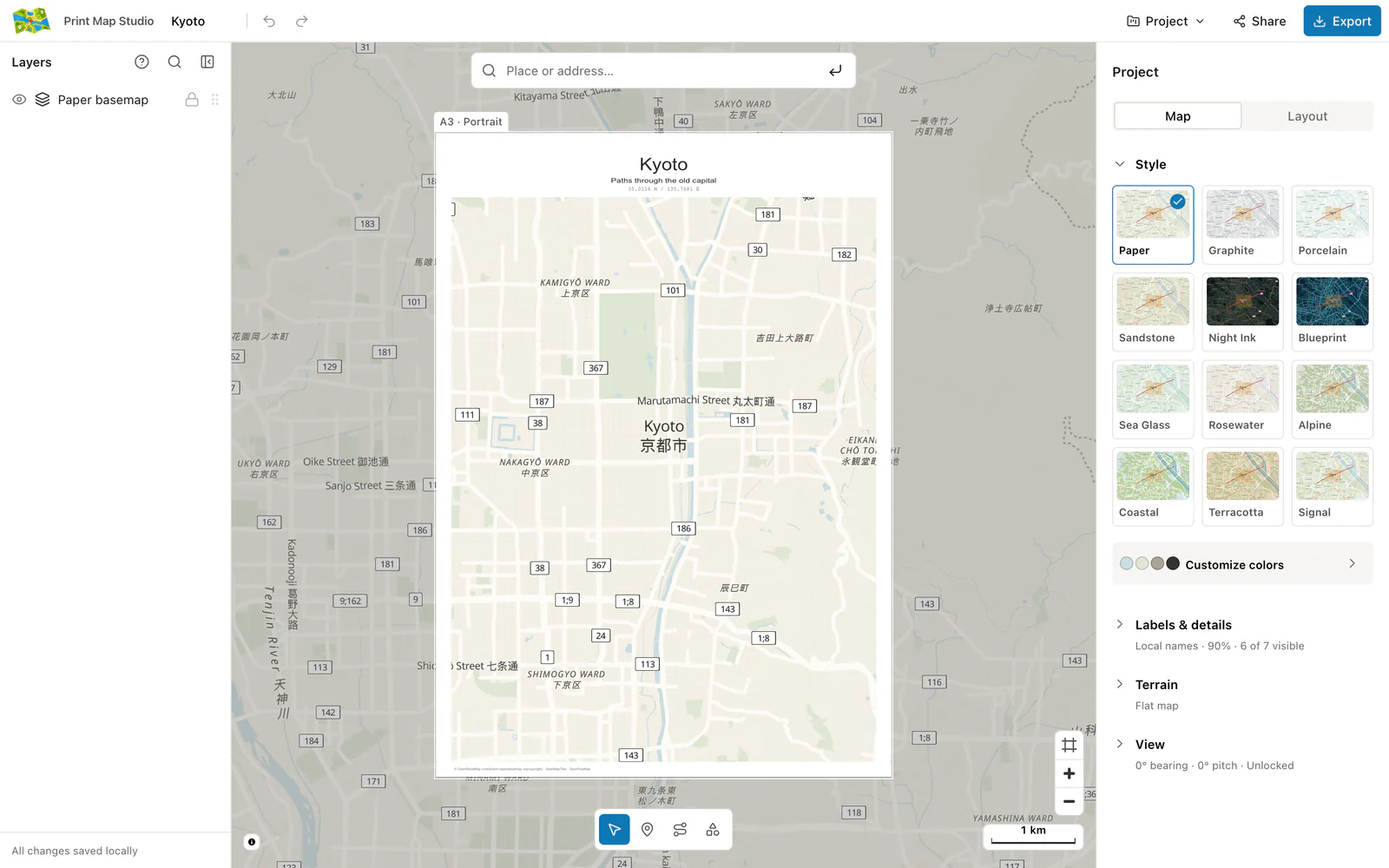Expand the Terrain section
Screen dimensions: 1389x868
click(x=1243, y=694)
